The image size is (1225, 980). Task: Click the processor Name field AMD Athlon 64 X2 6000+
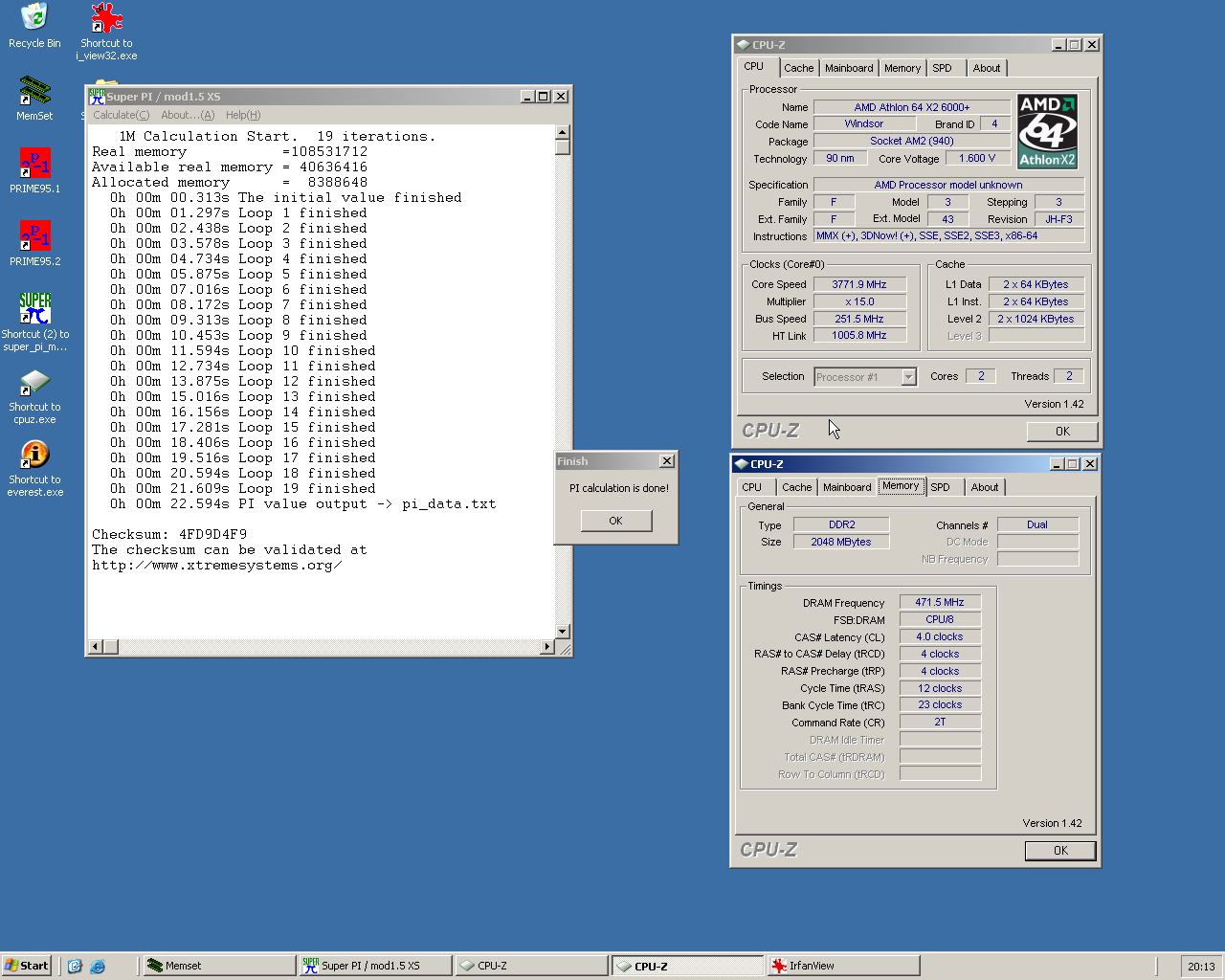tap(912, 107)
